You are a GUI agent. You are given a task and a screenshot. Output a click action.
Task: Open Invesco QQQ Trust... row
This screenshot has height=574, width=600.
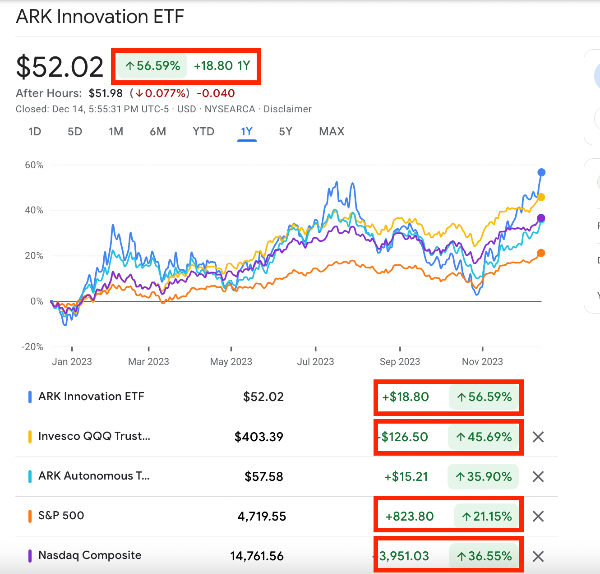(x=94, y=436)
